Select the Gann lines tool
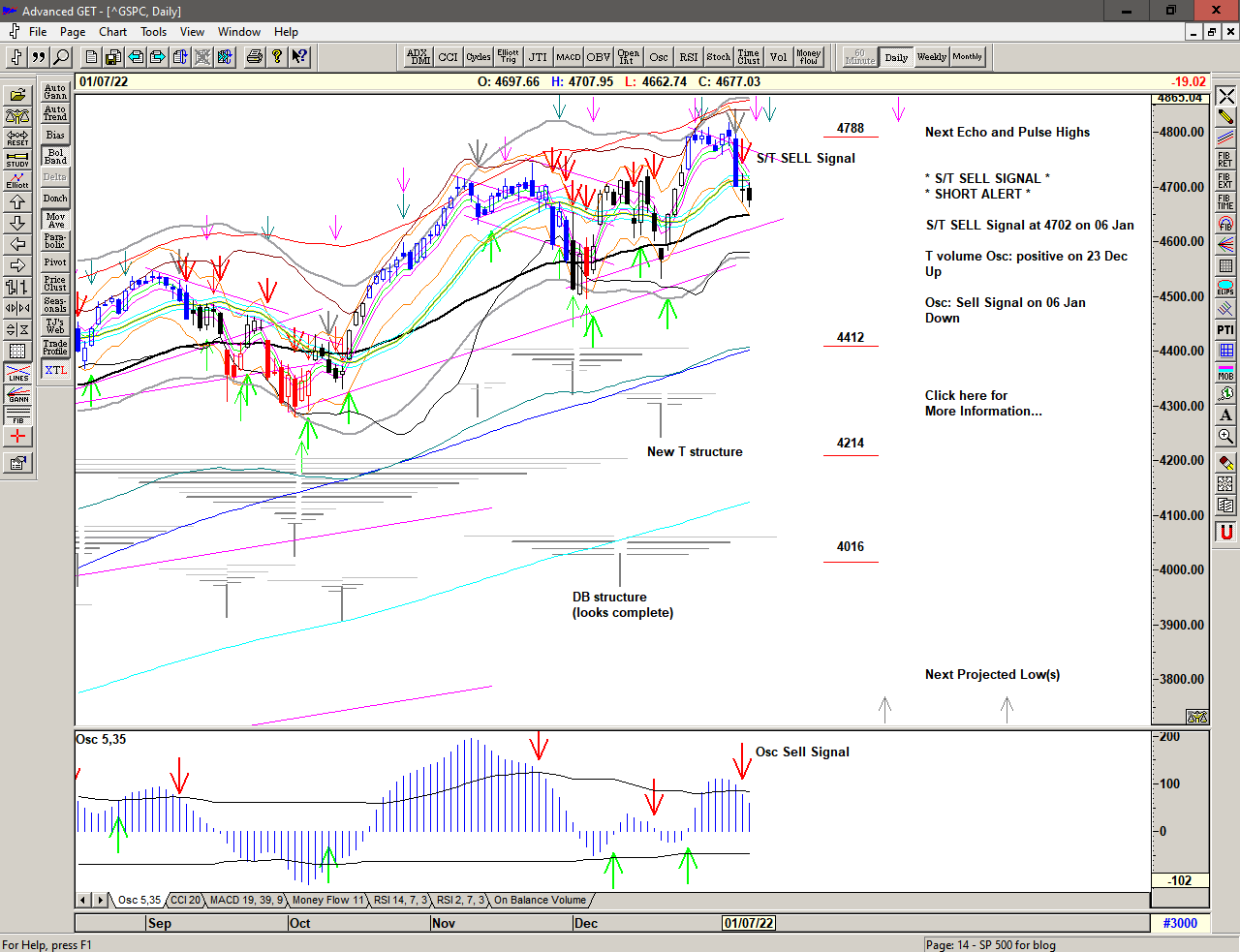This screenshot has height=952, width=1240. click(17, 394)
